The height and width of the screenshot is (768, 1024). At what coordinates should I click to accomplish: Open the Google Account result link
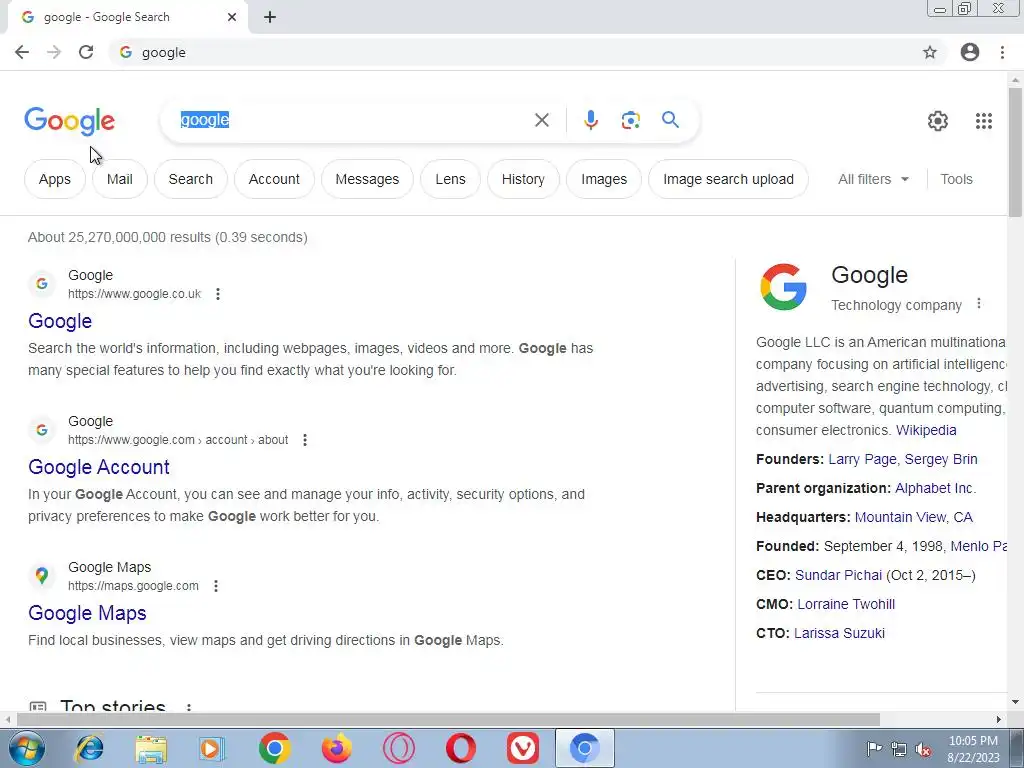point(99,467)
